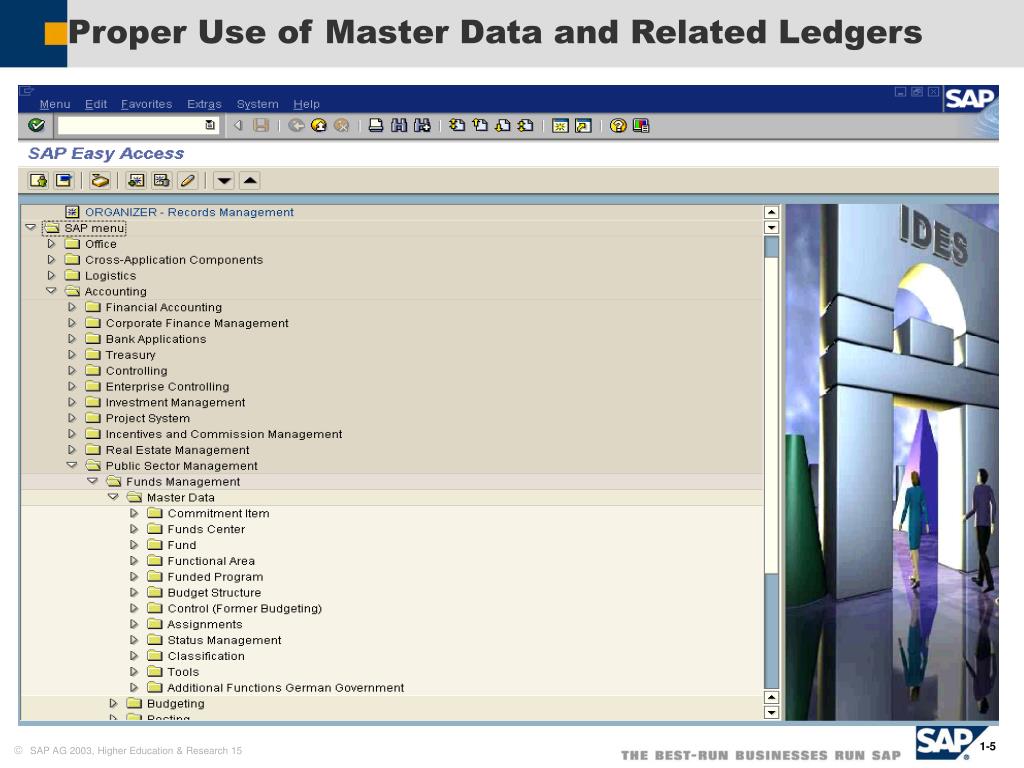The image size is (1024, 768).
Task: Open the Menu menu
Action: tap(55, 104)
